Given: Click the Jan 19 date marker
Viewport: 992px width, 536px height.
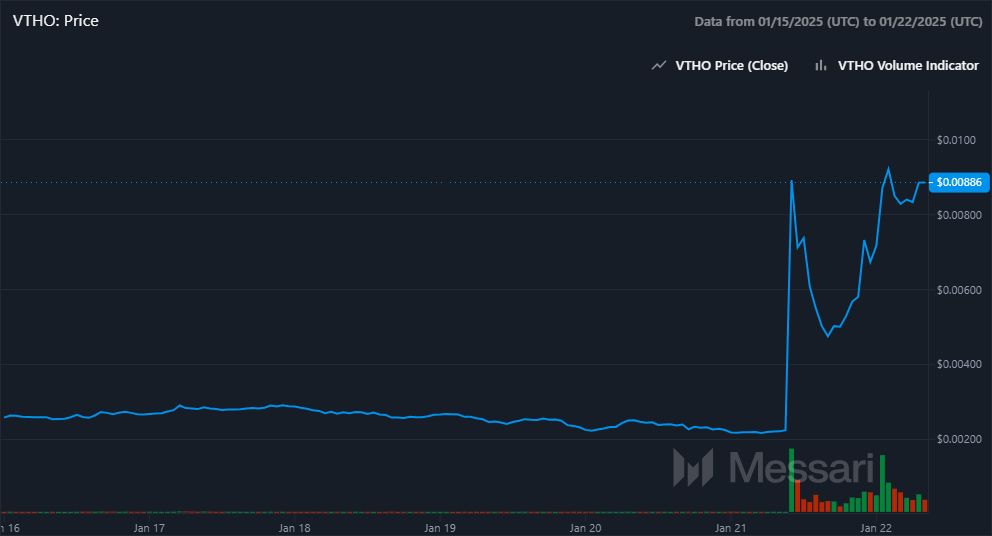Looking at the screenshot, I should click(x=440, y=526).
